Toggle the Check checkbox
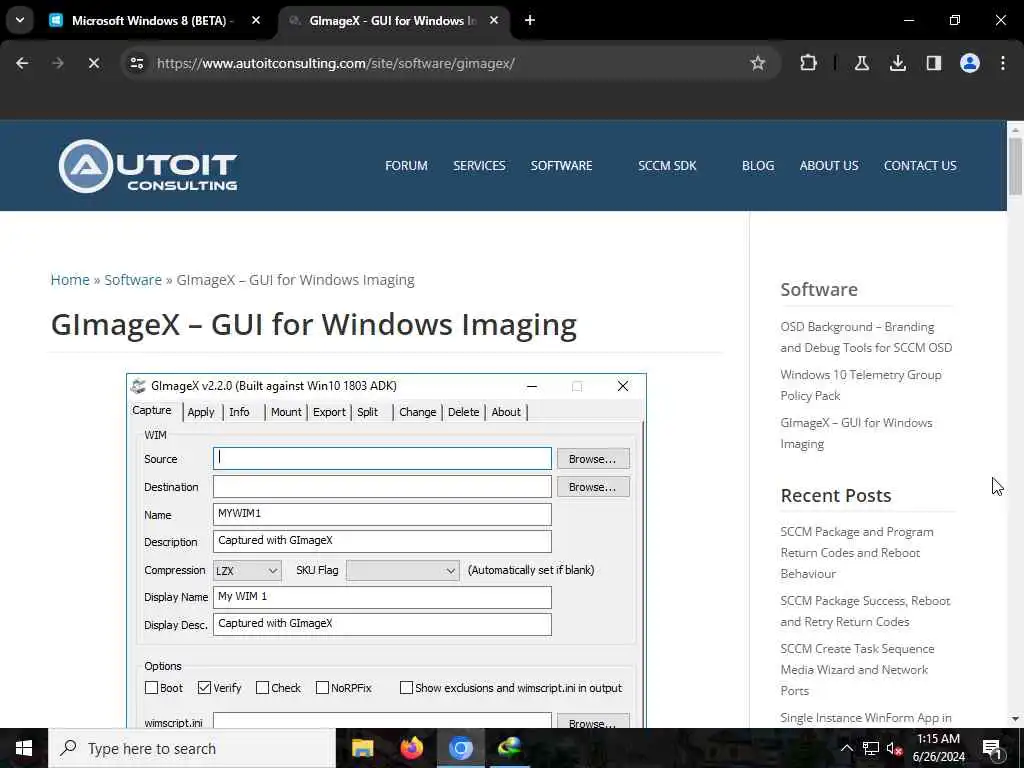1024x768 pixels. coord(263,688)
